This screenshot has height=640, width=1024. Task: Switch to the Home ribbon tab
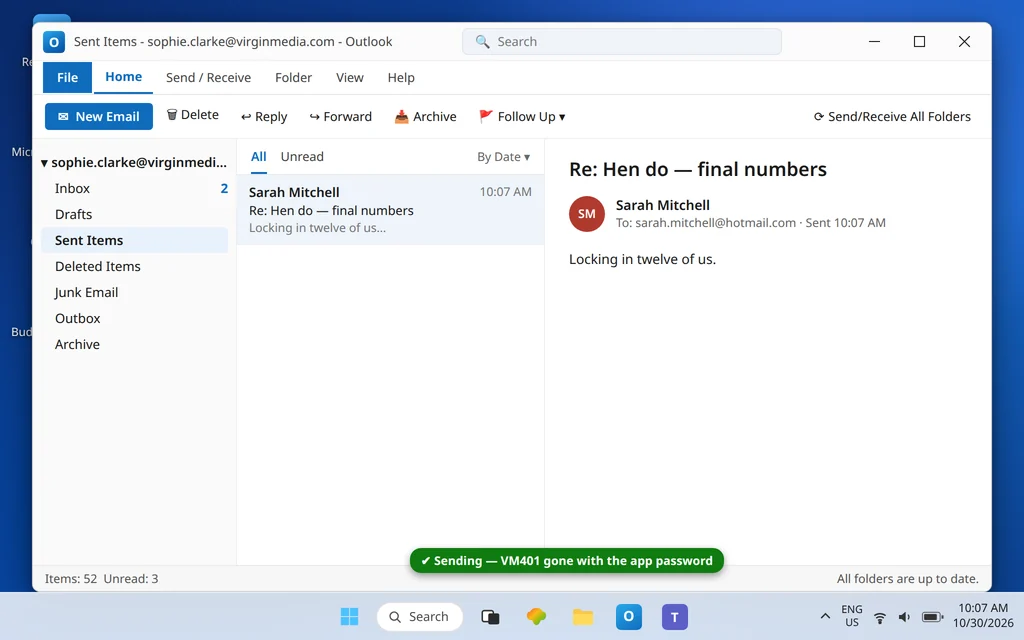(123, 77)
